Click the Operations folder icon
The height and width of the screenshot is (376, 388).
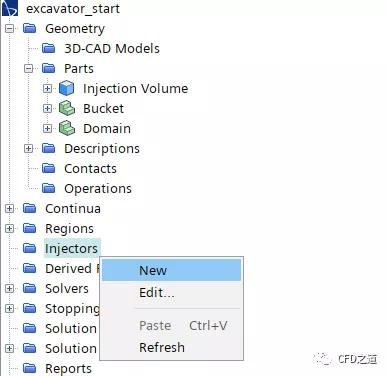point(49,189)
